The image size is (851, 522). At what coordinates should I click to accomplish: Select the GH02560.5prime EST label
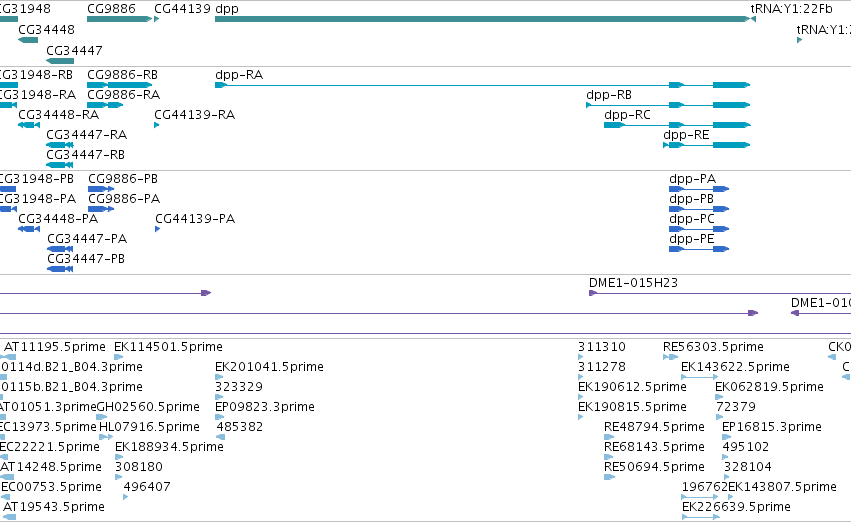[x=148, y=407]
